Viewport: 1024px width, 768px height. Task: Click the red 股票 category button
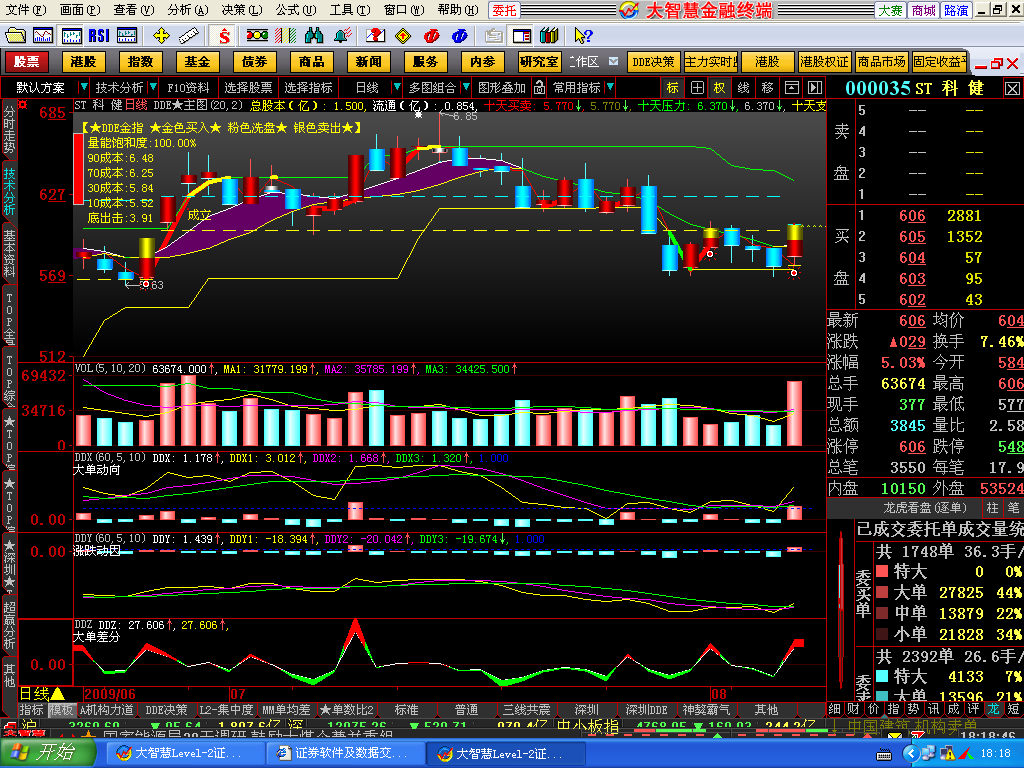(27, 62)
